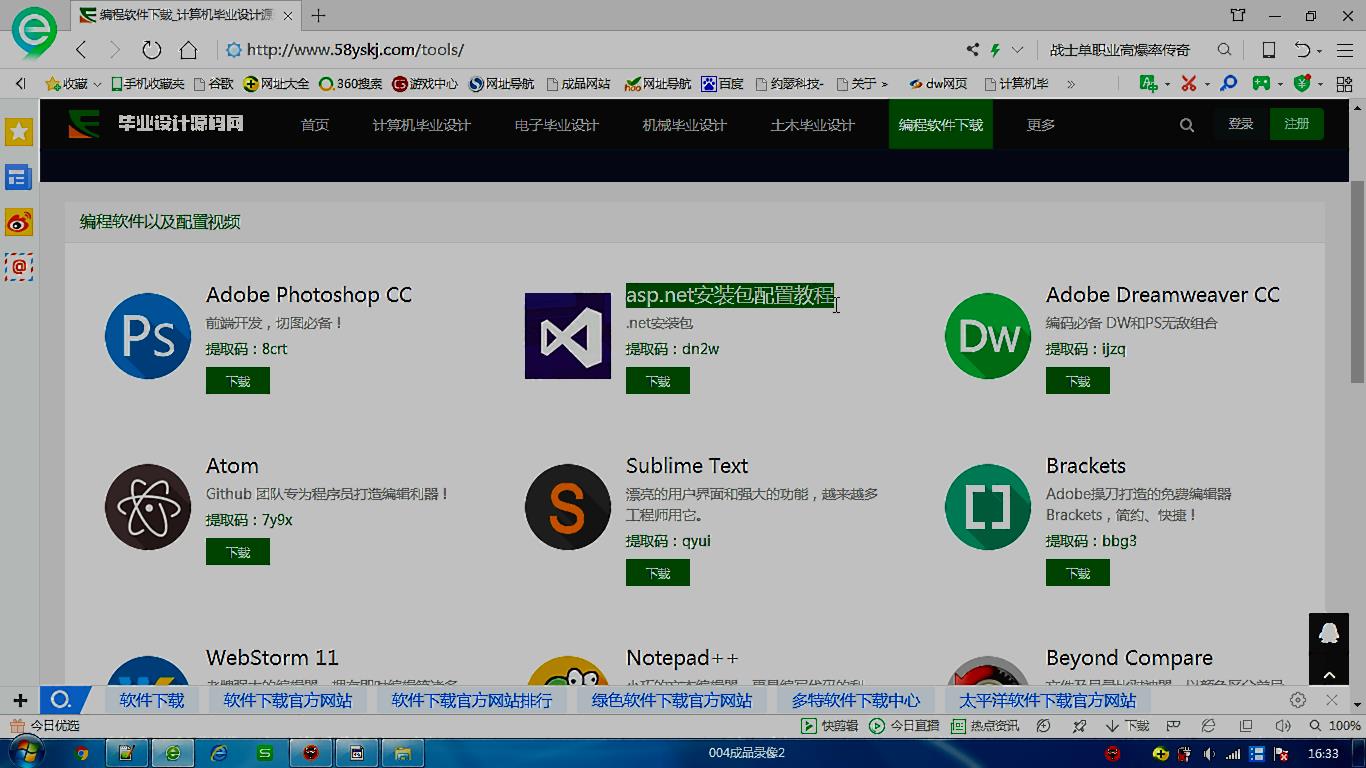Click the QQ contact floating icon
This screenshot has width=1366, height=768.
[x=1329, y=632]
